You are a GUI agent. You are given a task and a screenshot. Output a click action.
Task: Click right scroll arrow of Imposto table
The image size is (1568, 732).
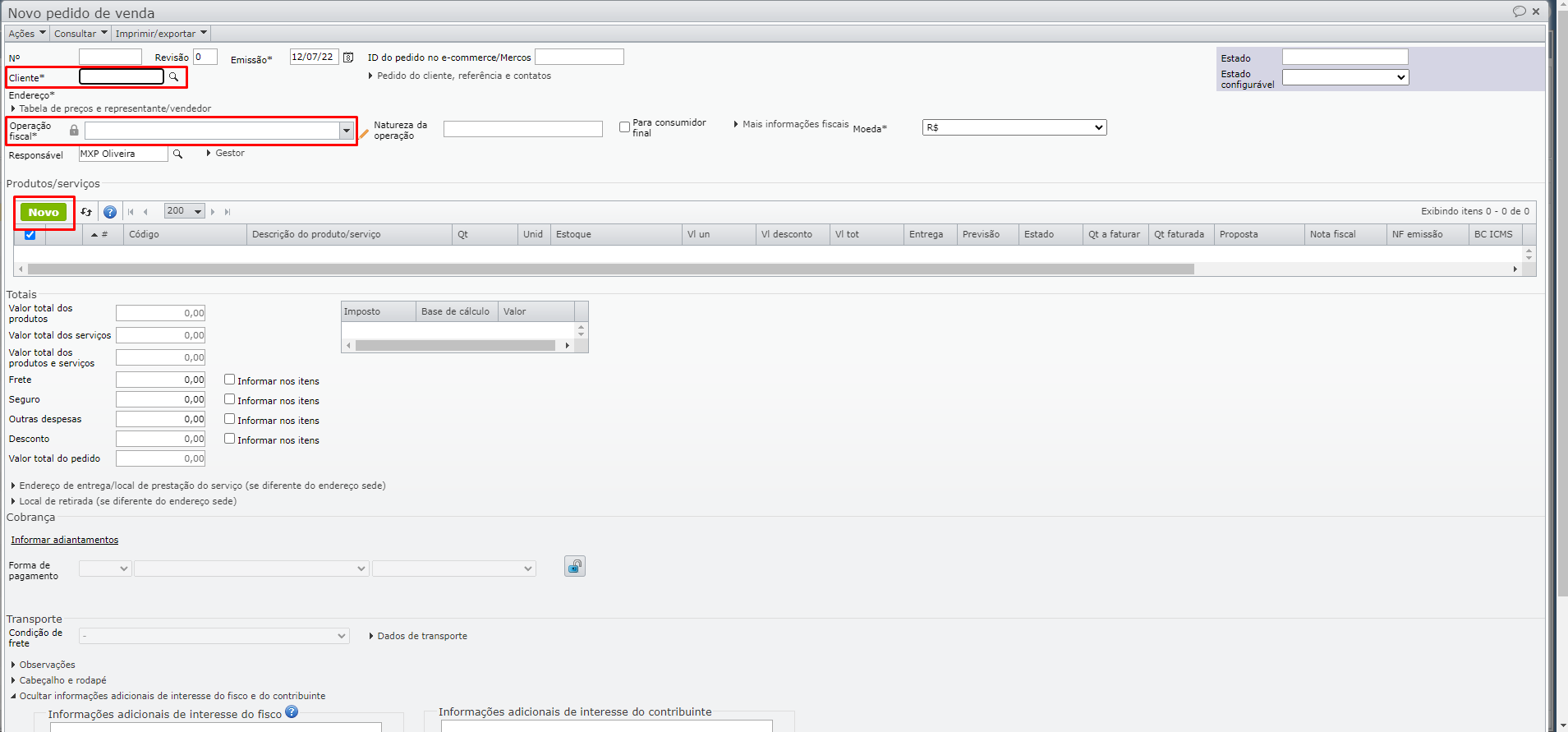[568, 346]
